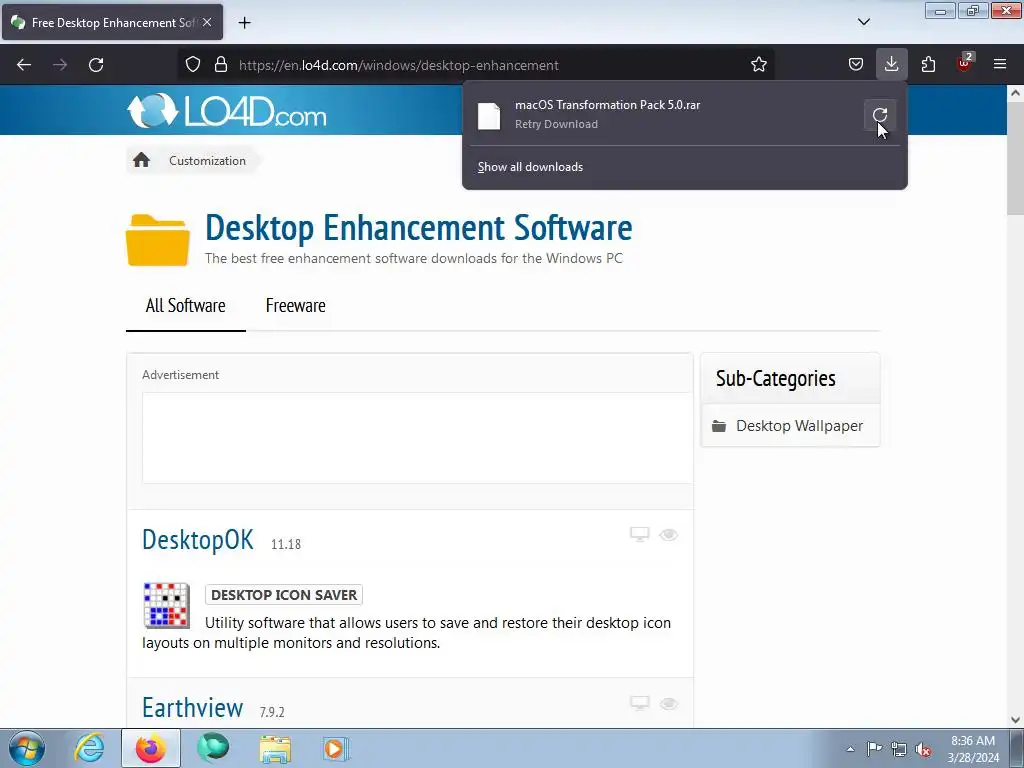Open the DesktopOK title link
Image resolution: width=1024 pixels, height=768 pixels.
click(x=197, y=540)
